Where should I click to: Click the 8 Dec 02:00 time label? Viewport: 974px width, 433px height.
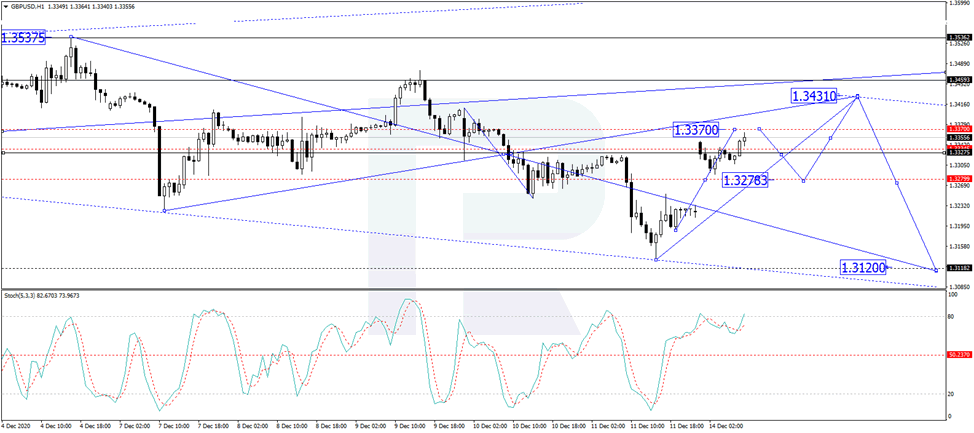tap(253, 427)
